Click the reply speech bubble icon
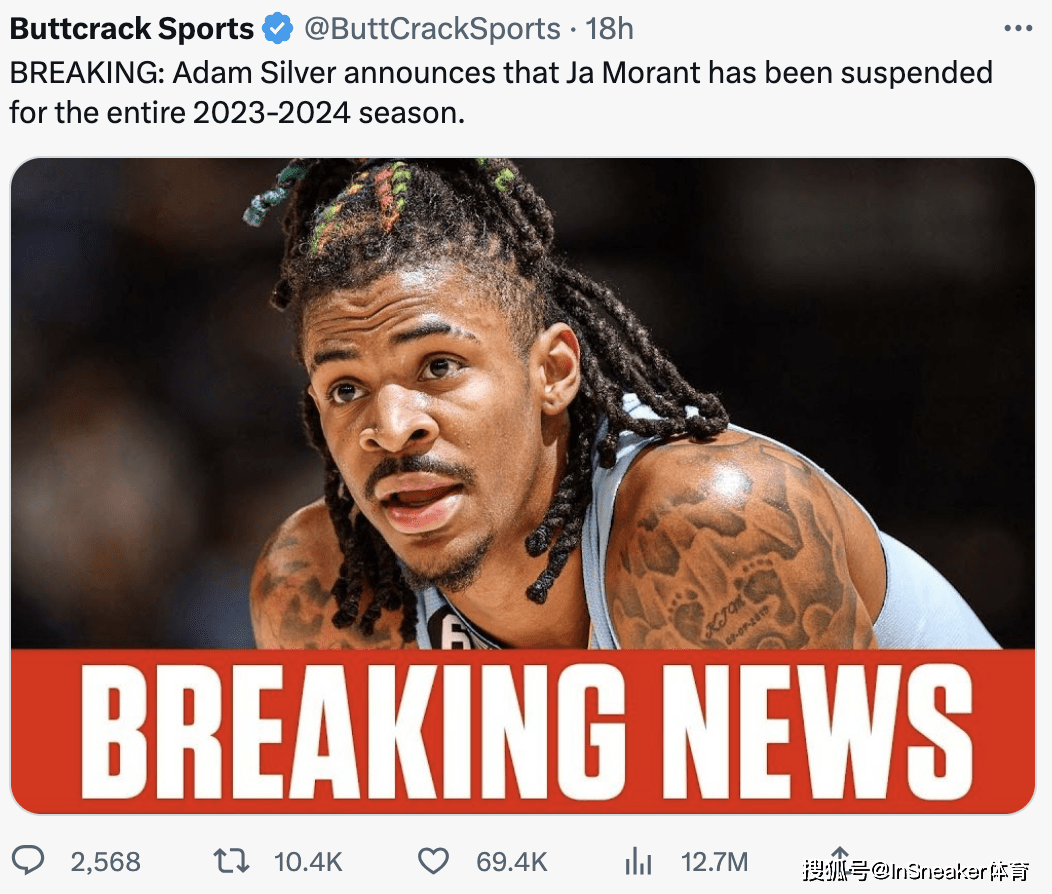 28,860
